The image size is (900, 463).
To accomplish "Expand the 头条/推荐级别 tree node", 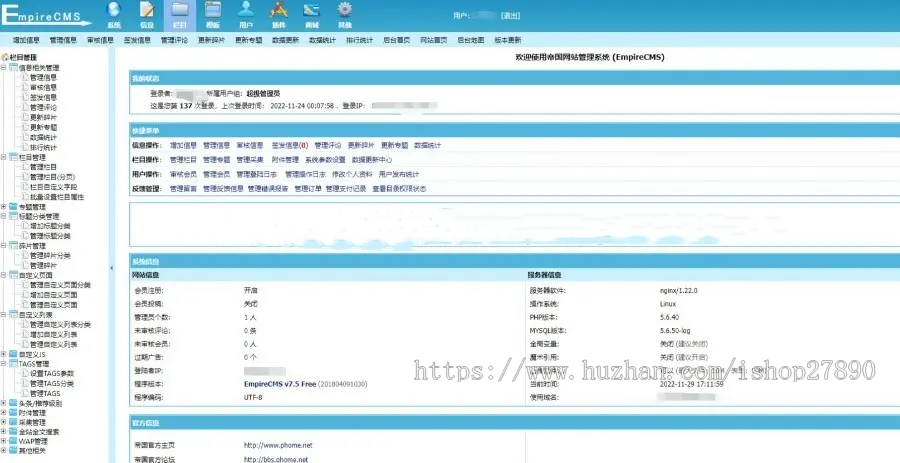I will tap(4, 403).
